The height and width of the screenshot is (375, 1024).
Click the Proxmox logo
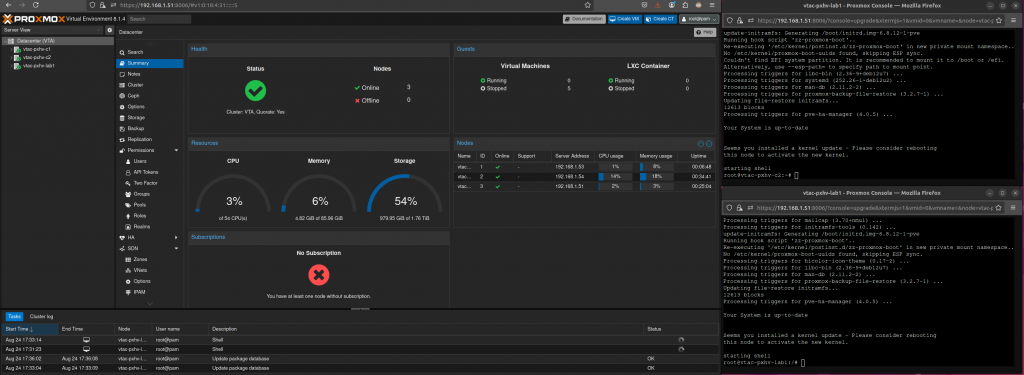coord(33,19)
